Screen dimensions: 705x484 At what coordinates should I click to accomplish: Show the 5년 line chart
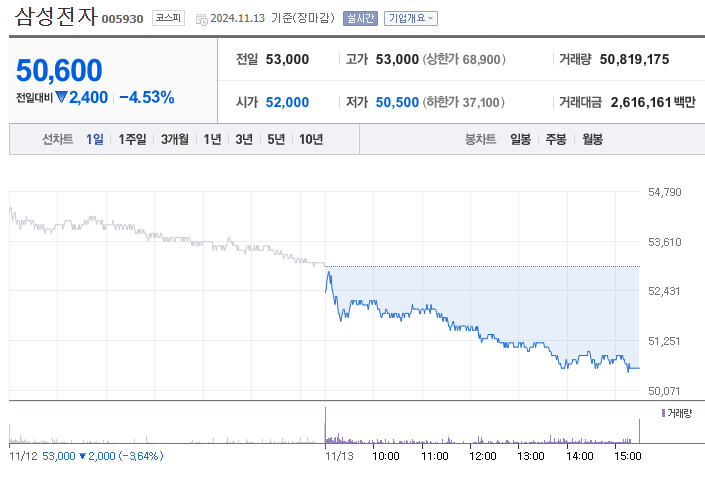(x=276, y=139)
